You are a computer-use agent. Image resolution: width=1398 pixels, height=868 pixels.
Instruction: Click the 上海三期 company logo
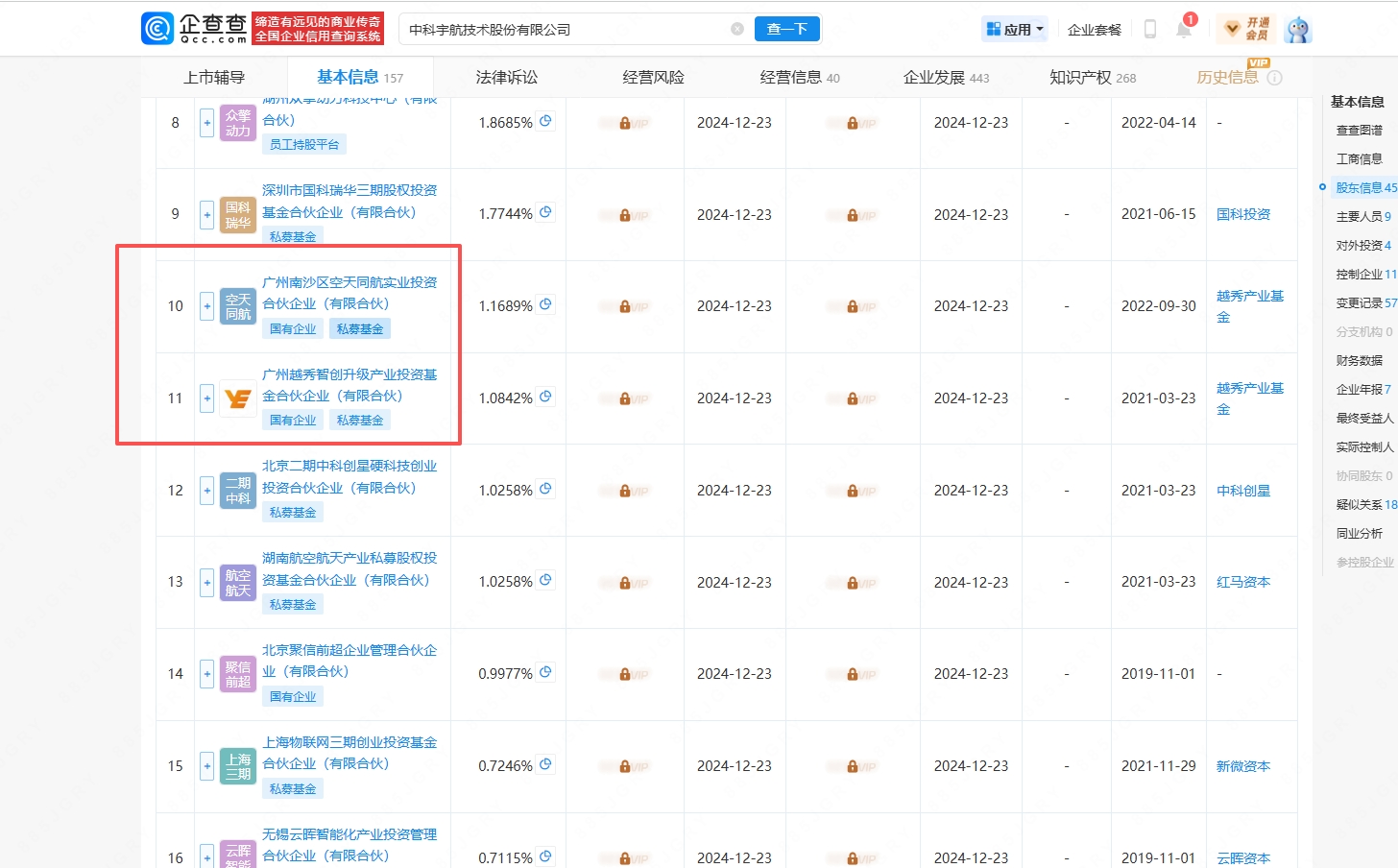tap(238, 766)
